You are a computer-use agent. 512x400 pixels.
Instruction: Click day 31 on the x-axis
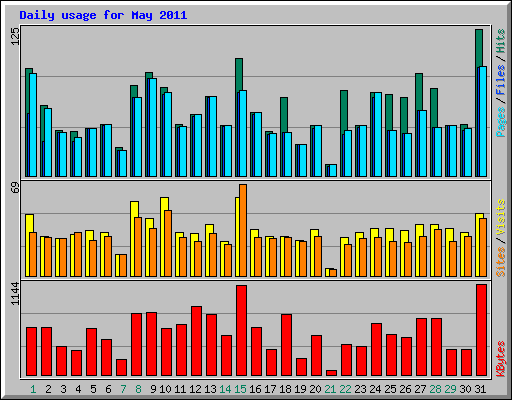click(x=480, y=389)
